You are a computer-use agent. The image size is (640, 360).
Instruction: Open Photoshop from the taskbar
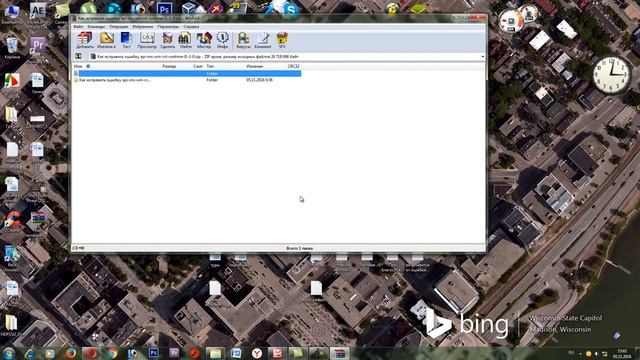click(x=153, y=353)
